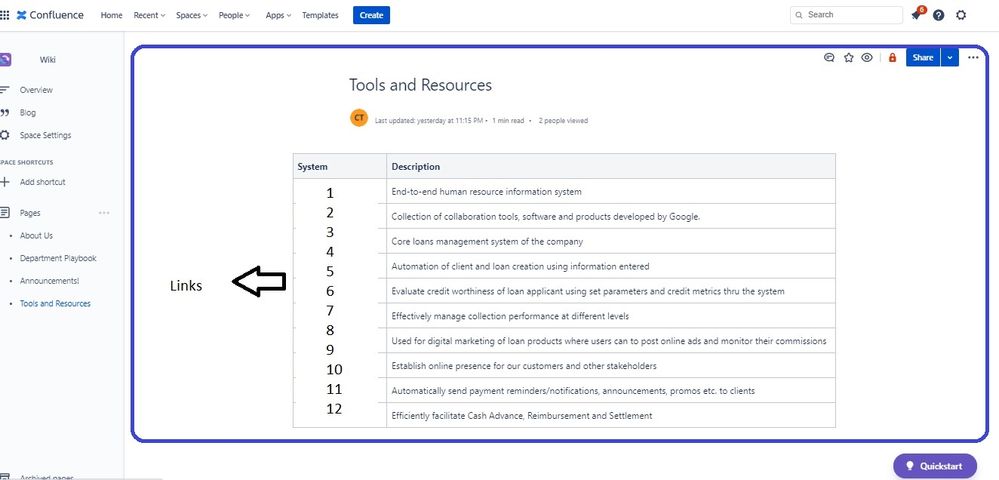Expand the Apps dropdown menu

278,15
